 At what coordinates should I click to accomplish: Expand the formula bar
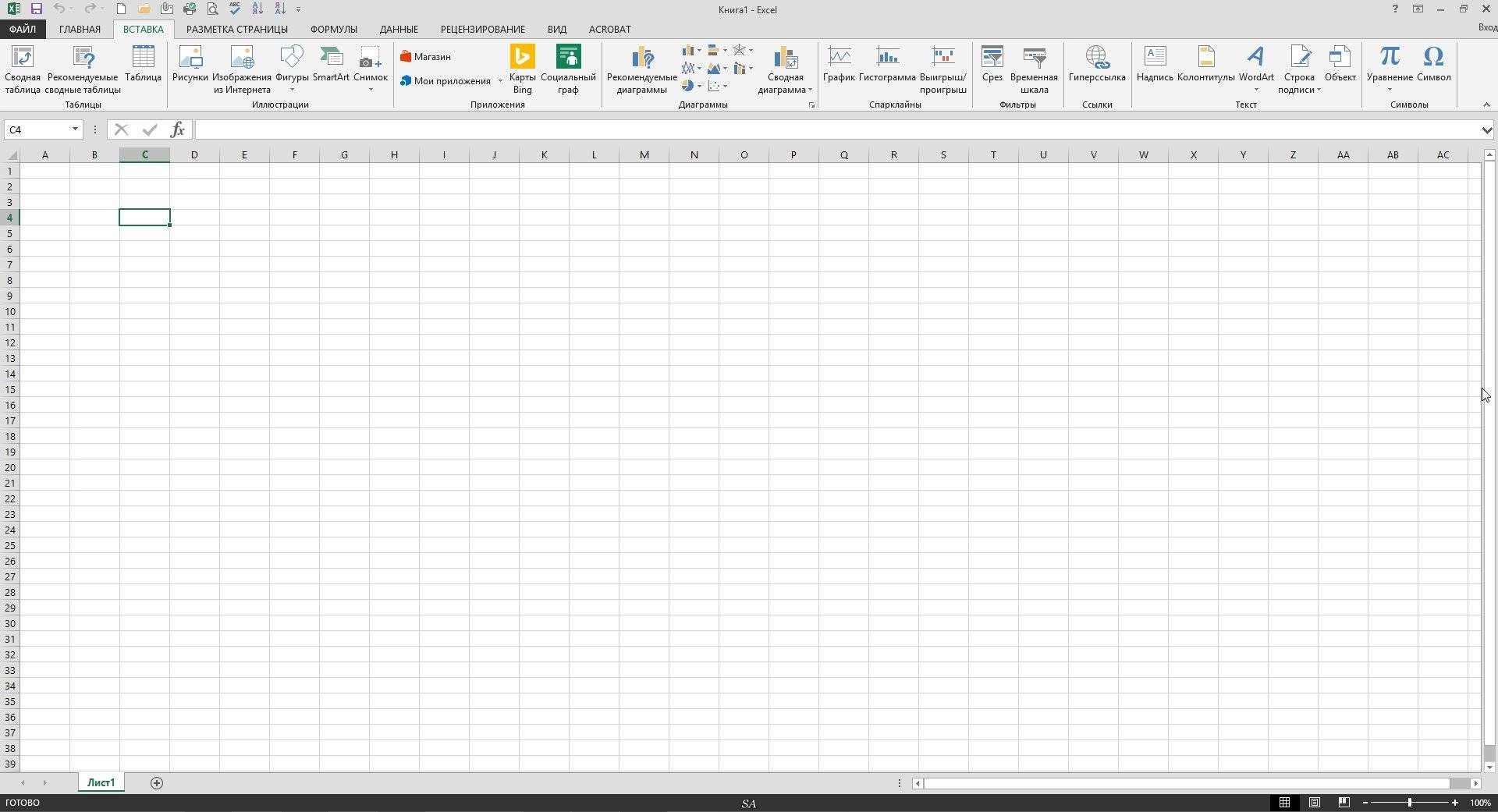click(x=1487, y=130)
